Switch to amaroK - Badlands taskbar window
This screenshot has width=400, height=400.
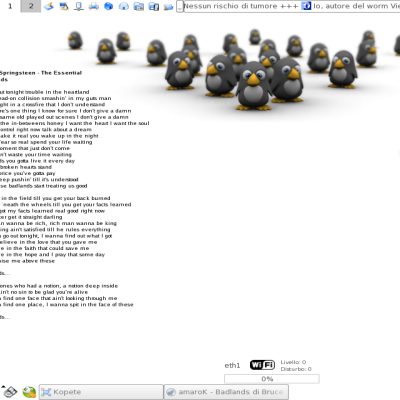click(x=226, y=392)
